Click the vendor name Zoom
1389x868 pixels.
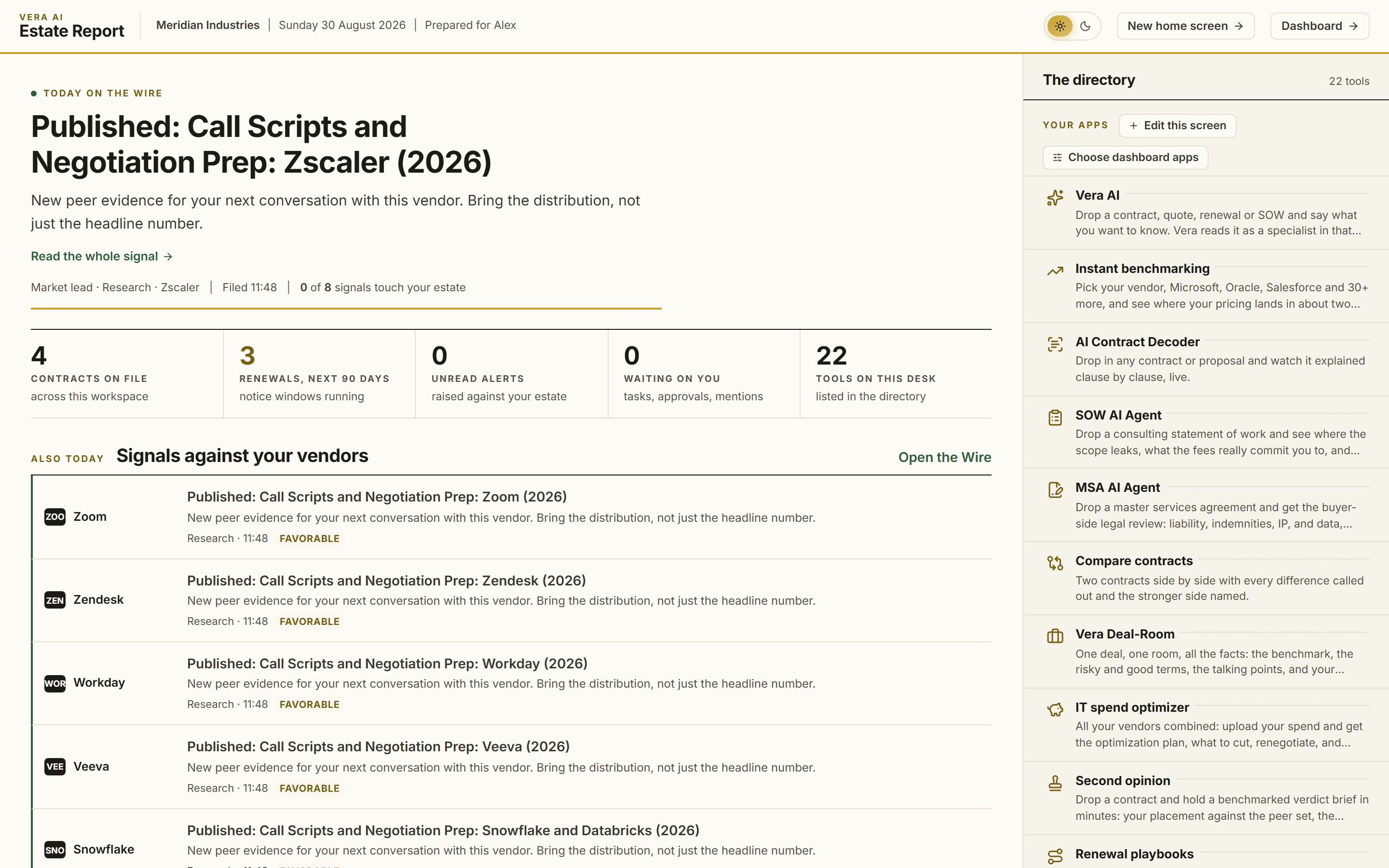(90, 516)
